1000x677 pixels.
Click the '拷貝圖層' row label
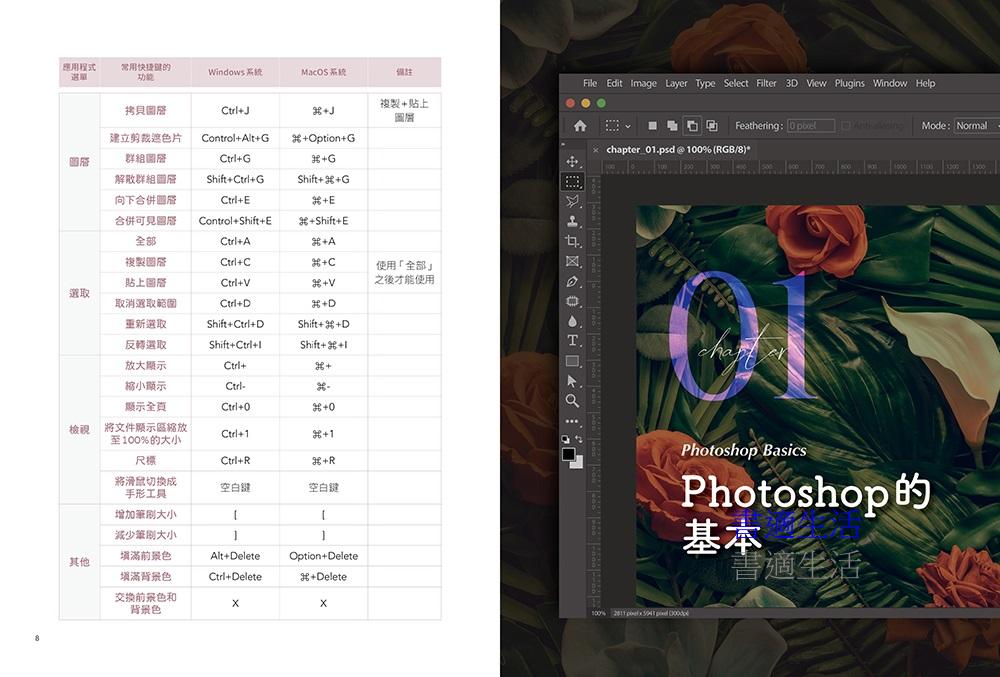tap(145, 110)
